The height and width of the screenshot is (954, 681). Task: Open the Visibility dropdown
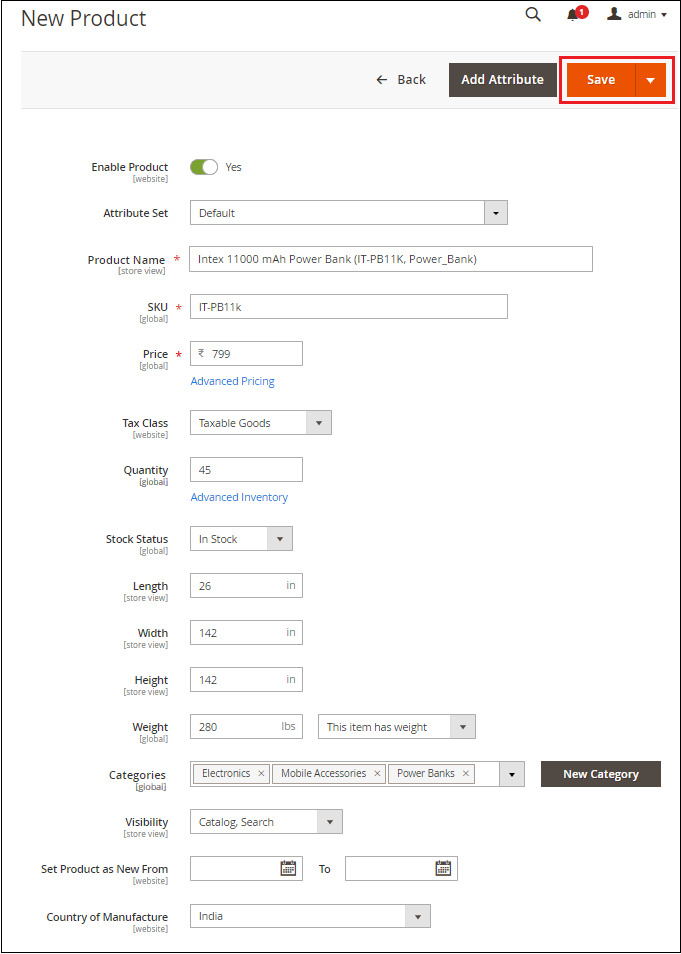point(266,821)
